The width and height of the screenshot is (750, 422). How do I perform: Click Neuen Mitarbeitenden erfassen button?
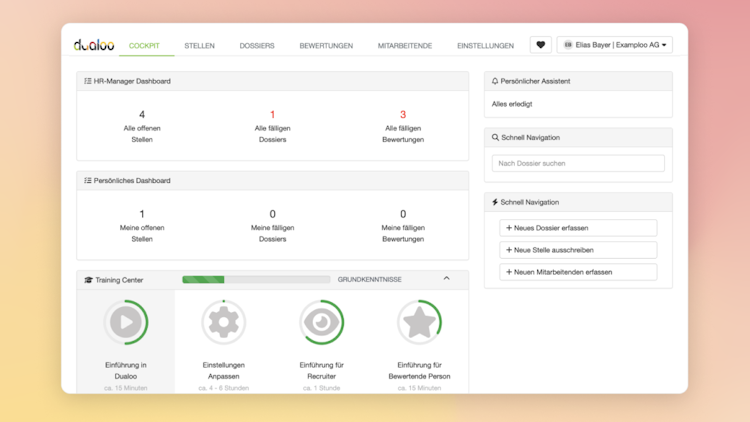coord(578,272)
